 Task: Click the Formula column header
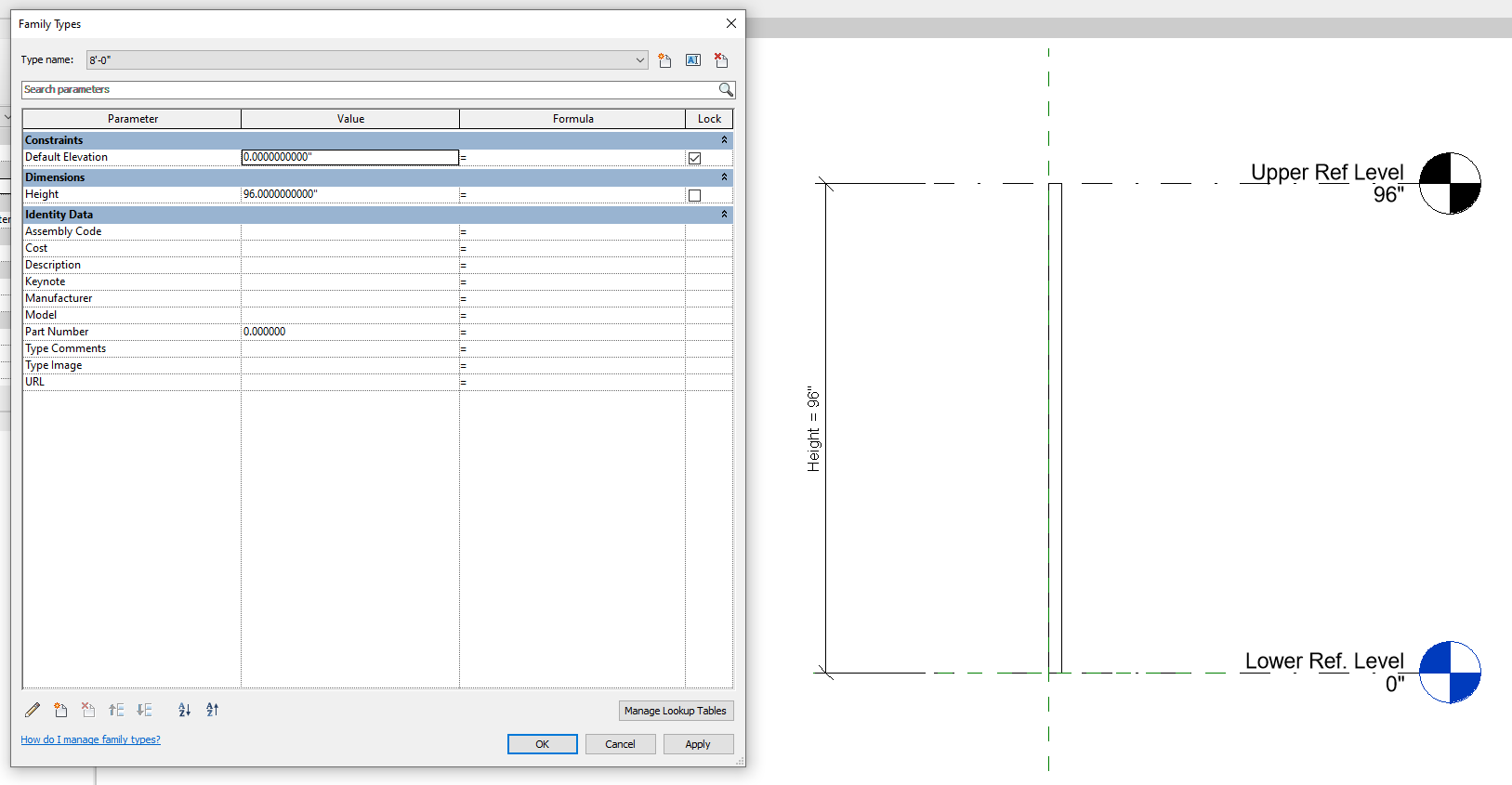click(572, 119)
